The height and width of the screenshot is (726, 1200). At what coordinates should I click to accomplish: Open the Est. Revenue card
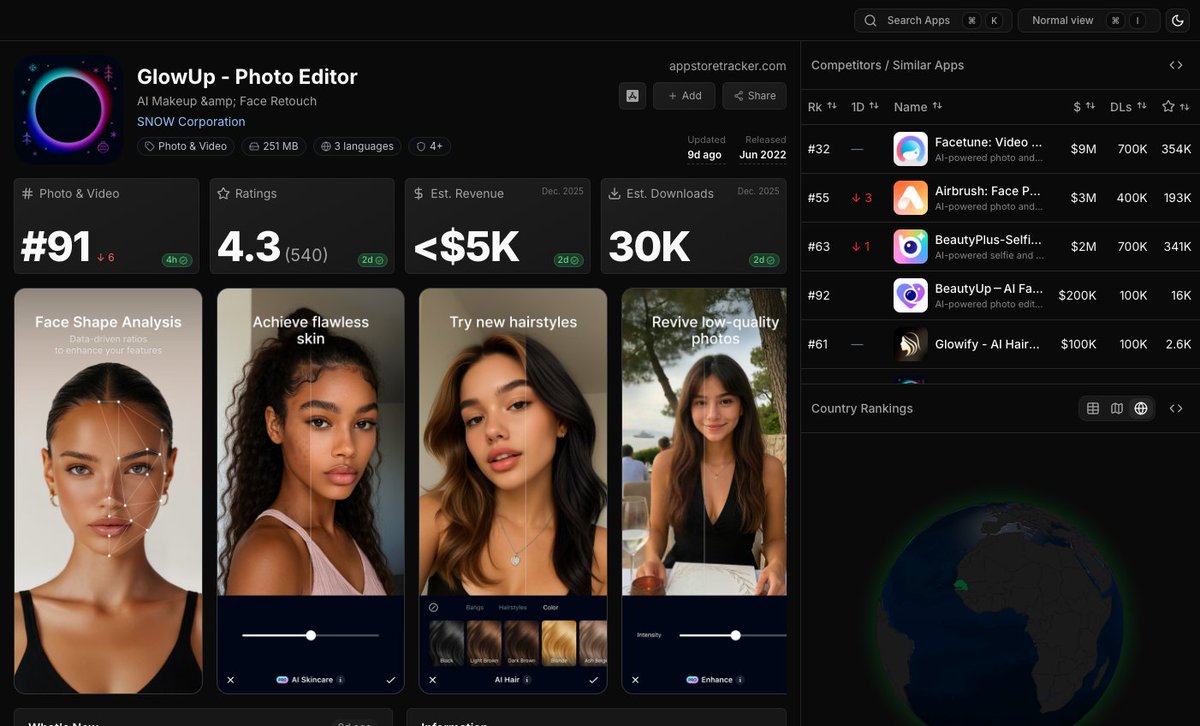(x=498, y=226)
